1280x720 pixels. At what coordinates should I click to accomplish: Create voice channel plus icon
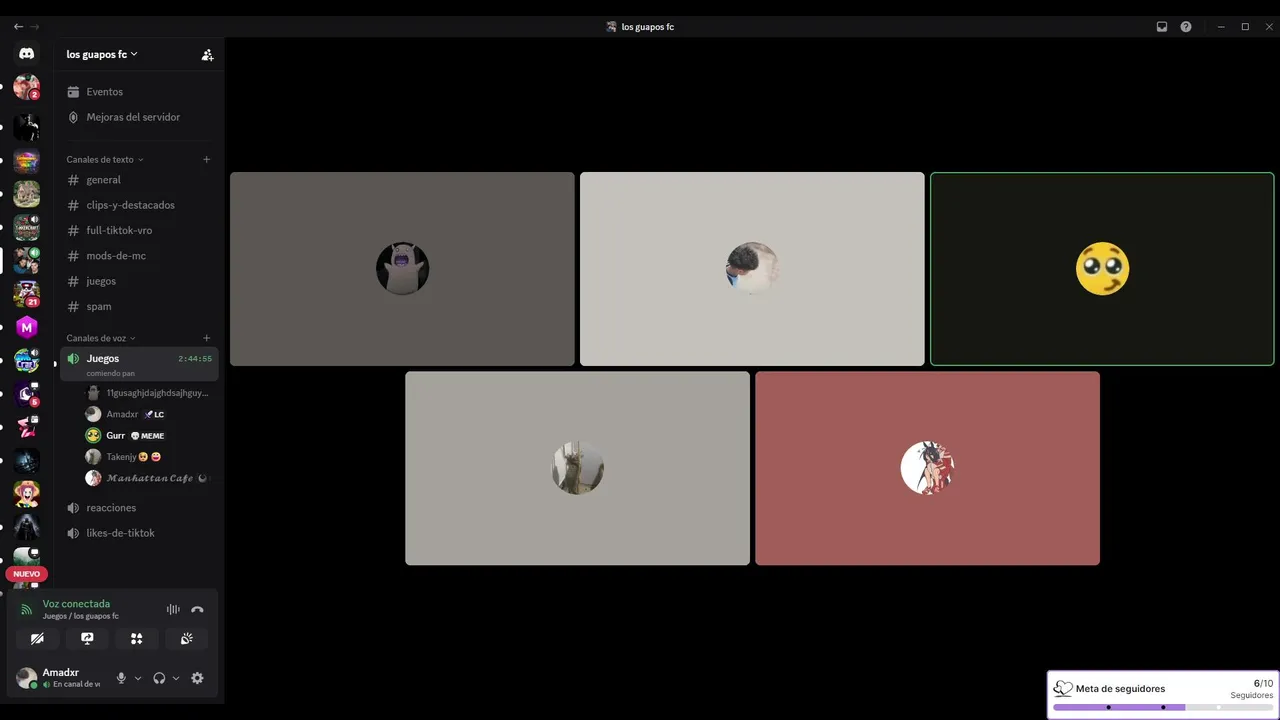point(207,338)
